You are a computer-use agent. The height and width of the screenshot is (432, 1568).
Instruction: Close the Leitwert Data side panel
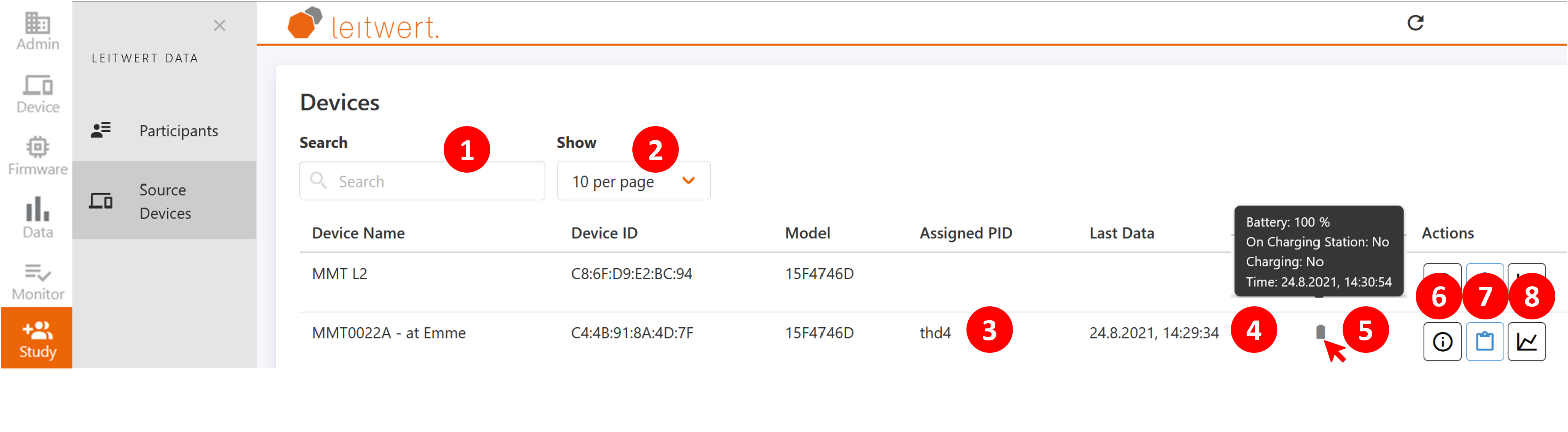click(x=219, y=26)
